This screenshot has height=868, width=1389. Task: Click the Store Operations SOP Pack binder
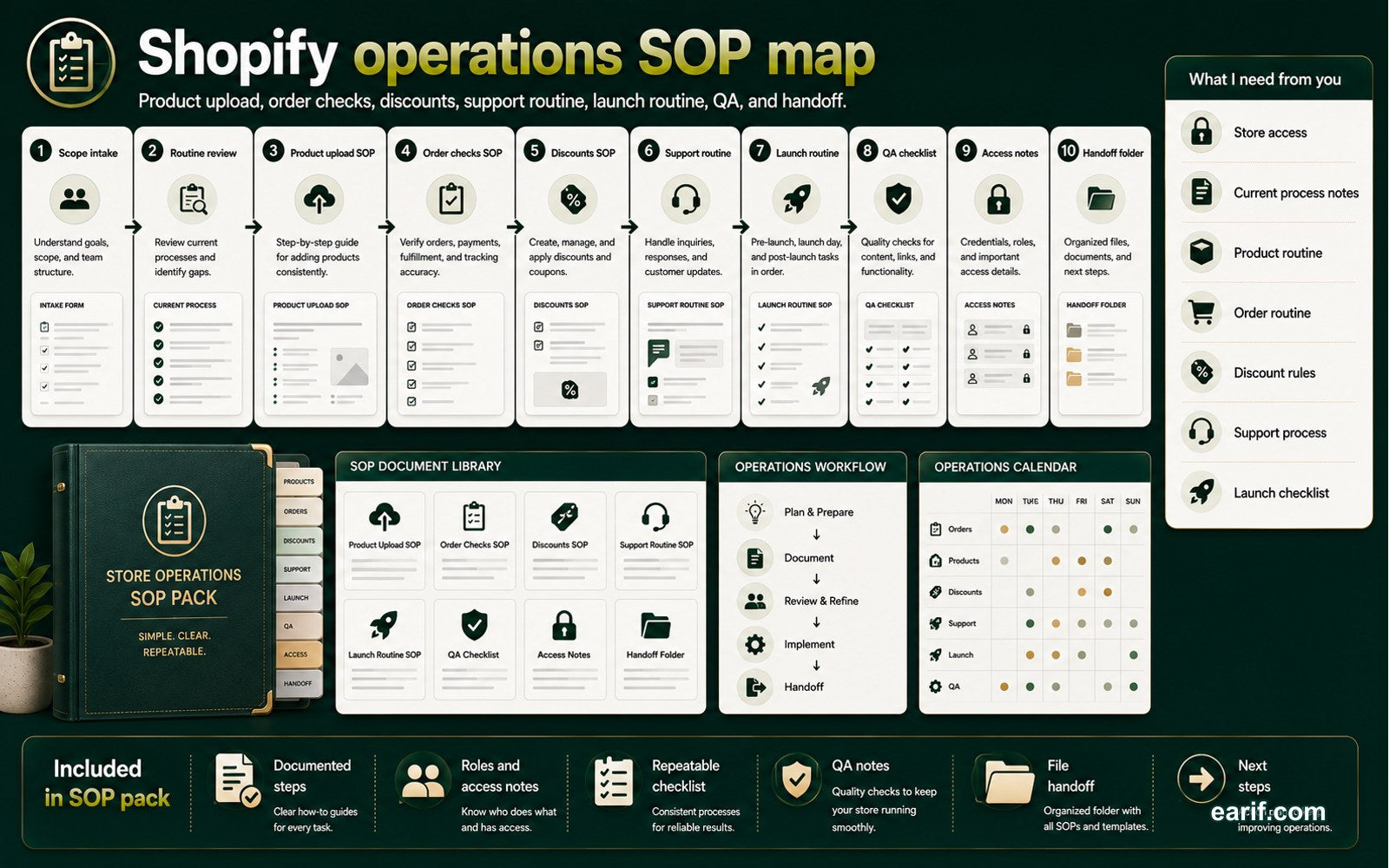pyautogui.click(x=161, y=582)
